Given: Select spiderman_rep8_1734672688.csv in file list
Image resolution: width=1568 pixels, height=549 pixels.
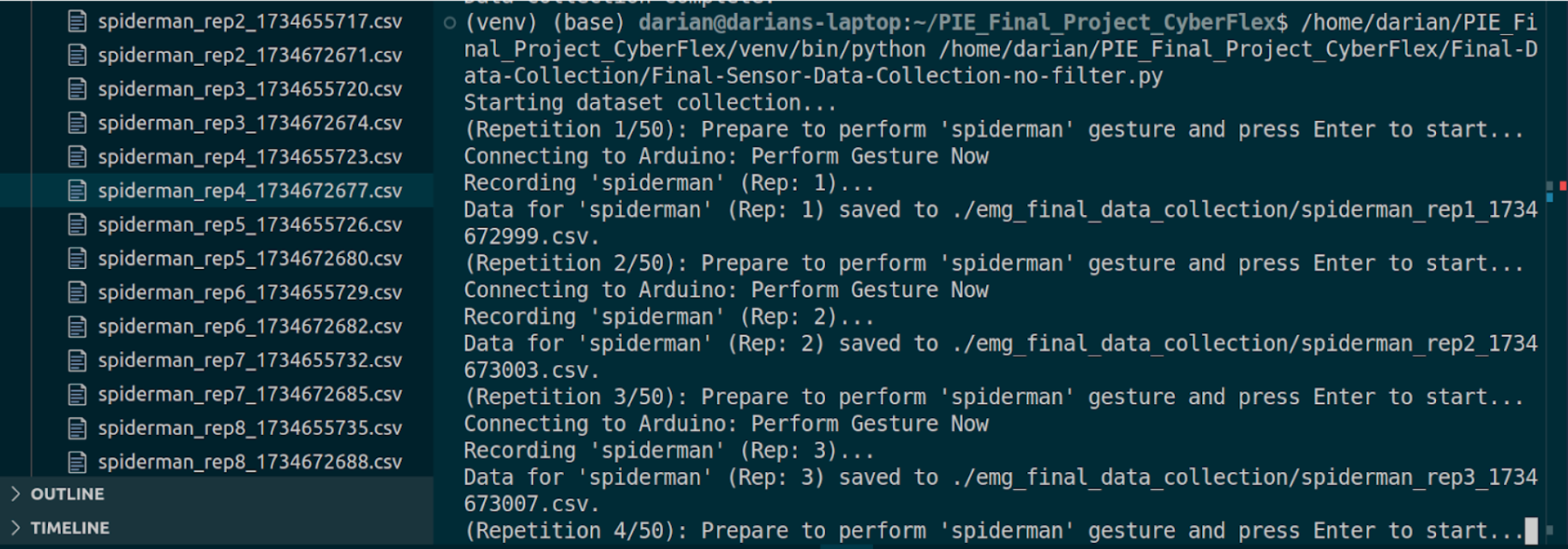Looking at the screenshot, I should pos(249,462).
